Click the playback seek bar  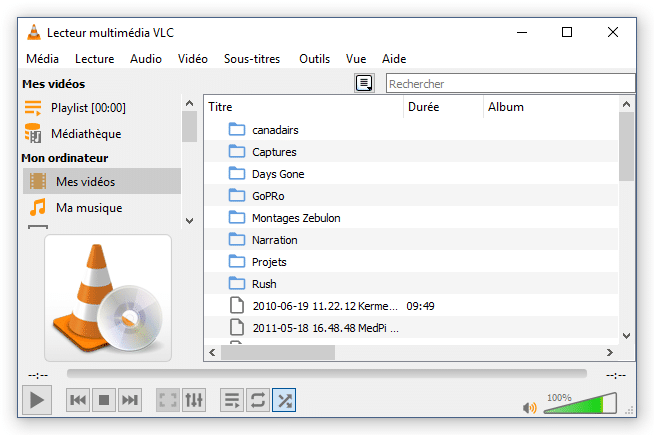(x=327, y=373)
